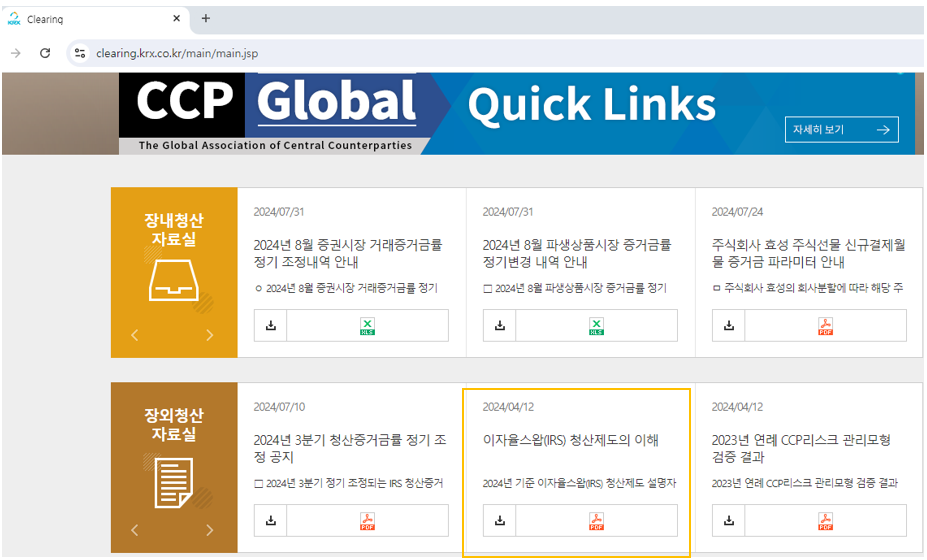Open 증권시장 거래증거금률 XLS file
Screen dimensions: 927x560
coord(367,325)
